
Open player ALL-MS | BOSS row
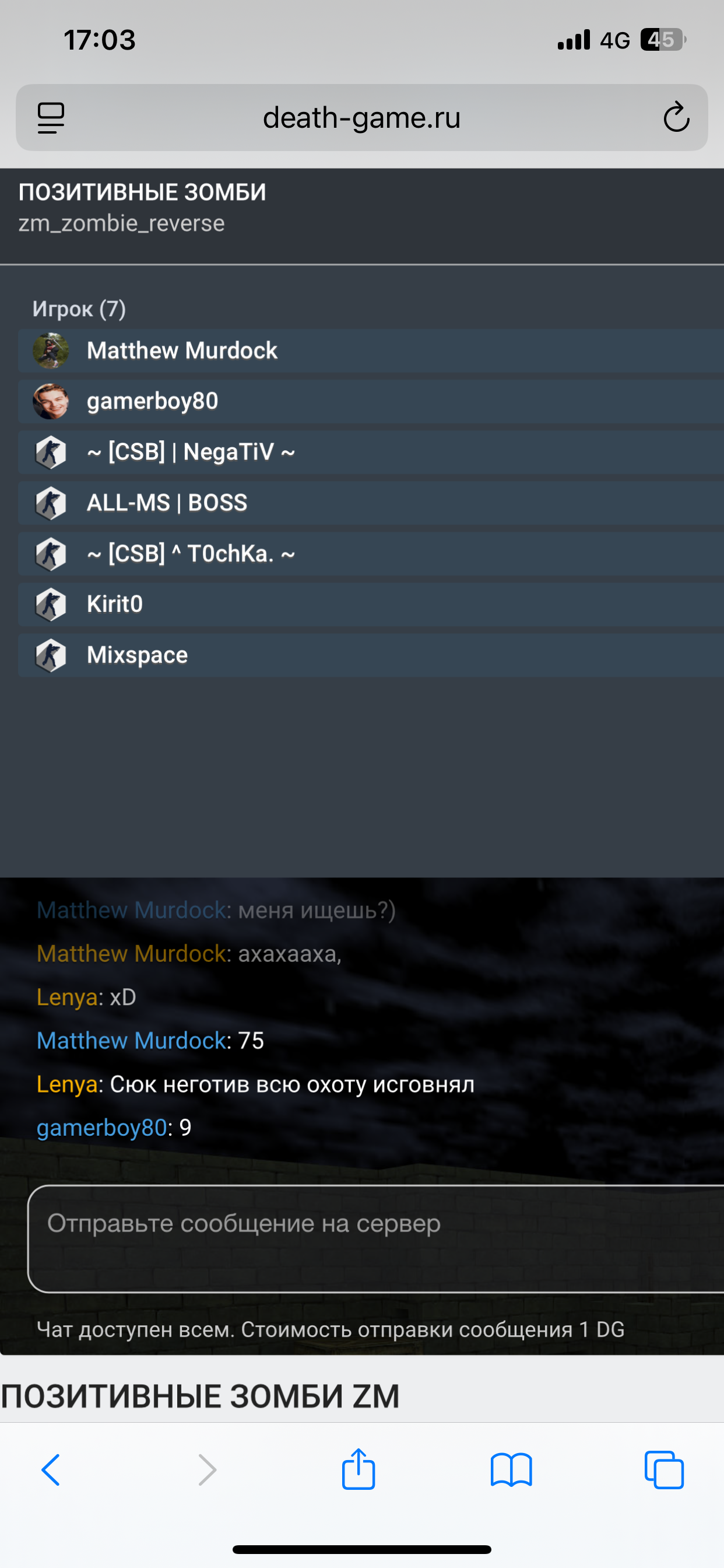tap(371, 503)
